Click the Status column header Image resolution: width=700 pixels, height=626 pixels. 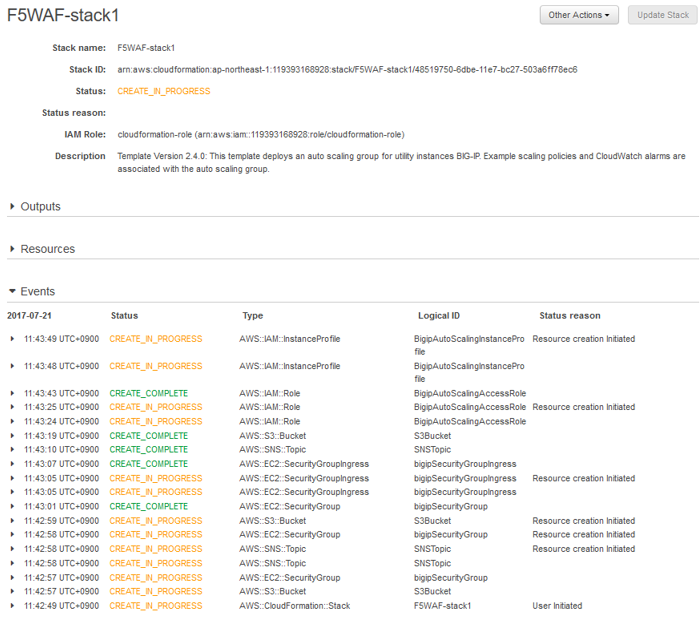[124, 316]
